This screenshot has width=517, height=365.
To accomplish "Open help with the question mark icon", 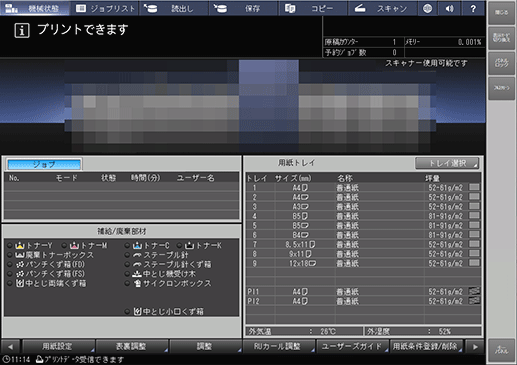I will click(473, 8).
